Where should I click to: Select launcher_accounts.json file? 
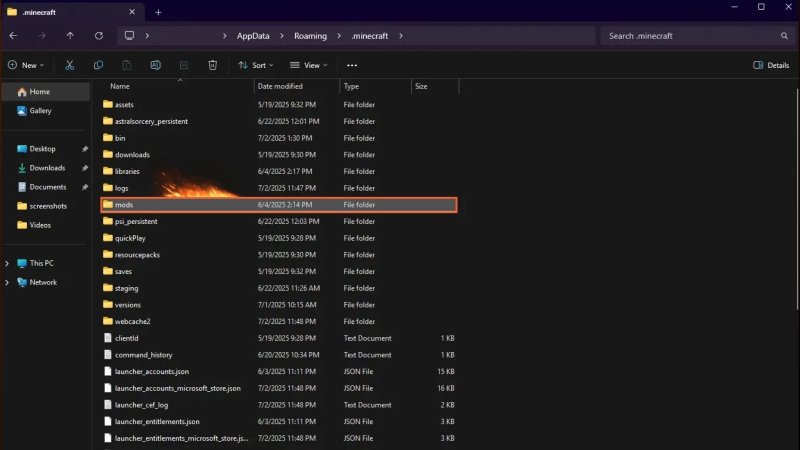pyautogui.click(x=279, y=371)
